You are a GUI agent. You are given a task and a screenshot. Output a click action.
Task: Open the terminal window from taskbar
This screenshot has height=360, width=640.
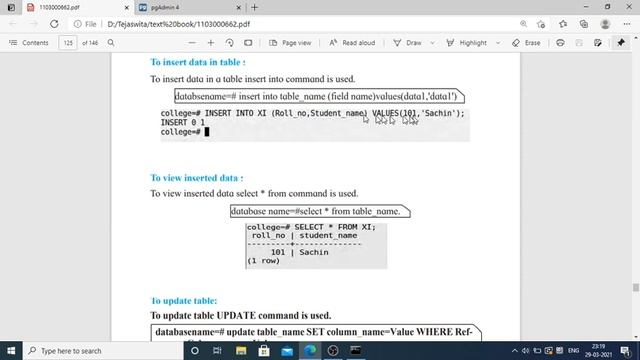pyautogui.click(x=356, y=351)
